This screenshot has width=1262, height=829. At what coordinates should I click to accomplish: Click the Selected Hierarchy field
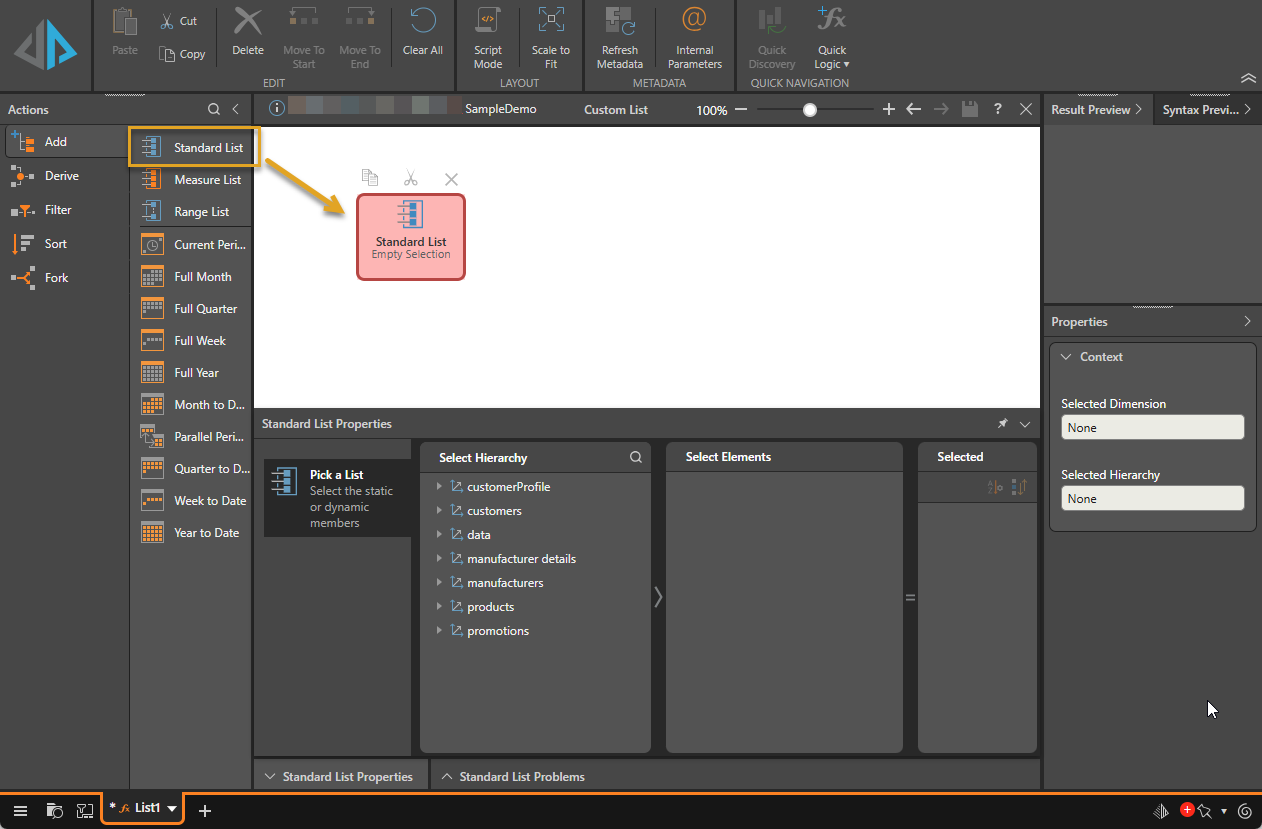1152,499
